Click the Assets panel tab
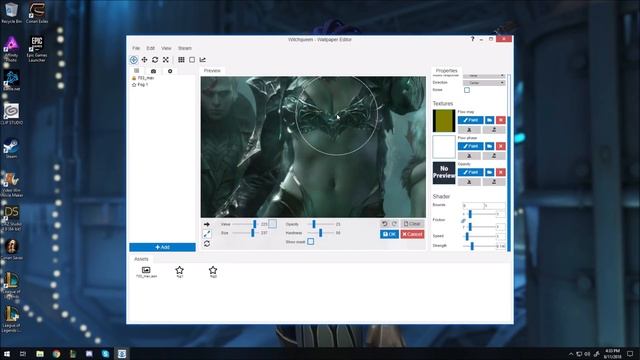Viewport: 640px width, 360px height. [142, 259]
